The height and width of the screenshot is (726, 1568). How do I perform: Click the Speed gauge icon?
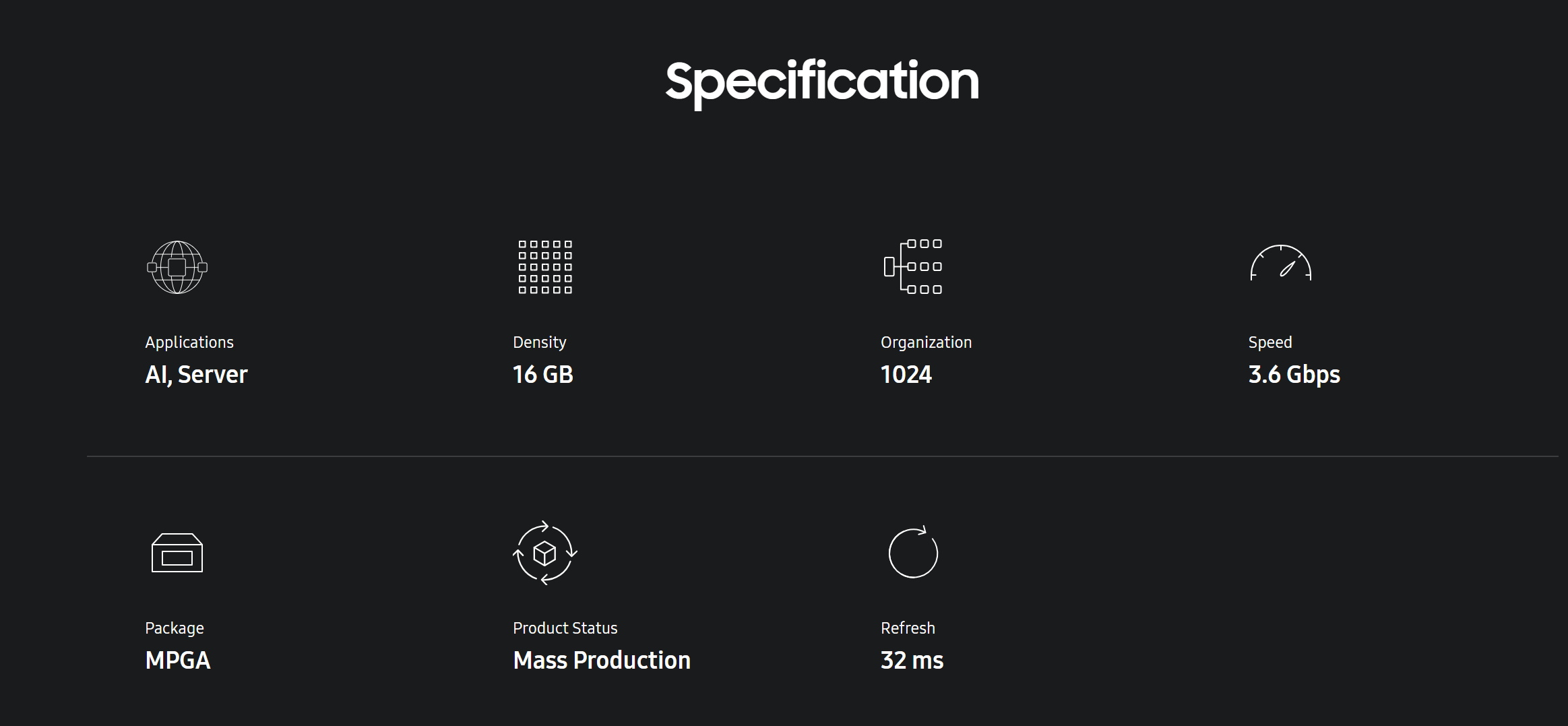[1280, 263]
